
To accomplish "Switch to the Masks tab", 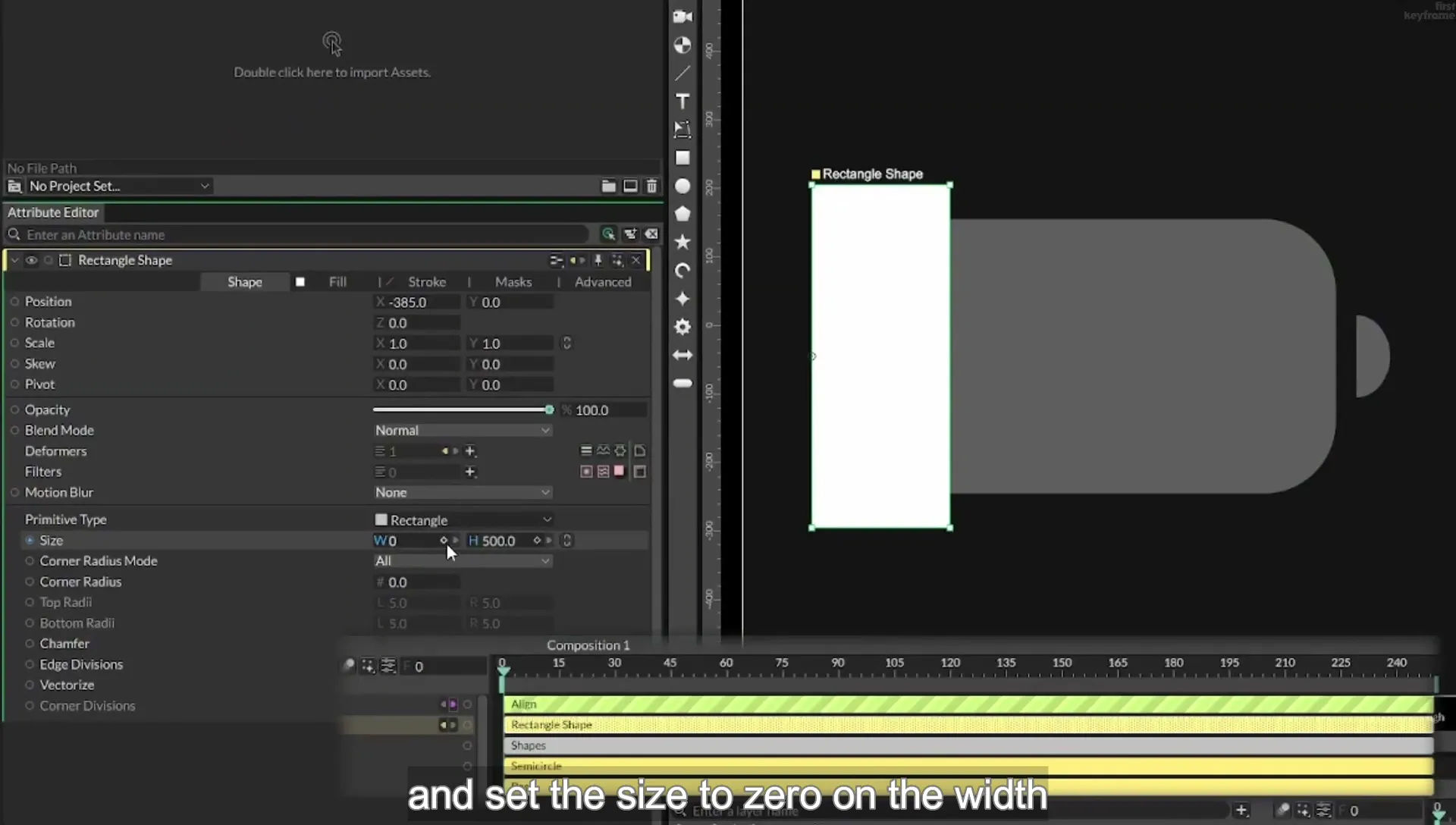I will tap(513, 282).
